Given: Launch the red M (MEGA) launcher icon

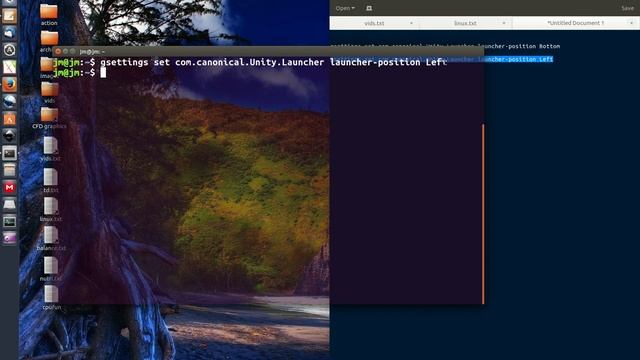Looking at the screenshot, I should coord(9,187).
